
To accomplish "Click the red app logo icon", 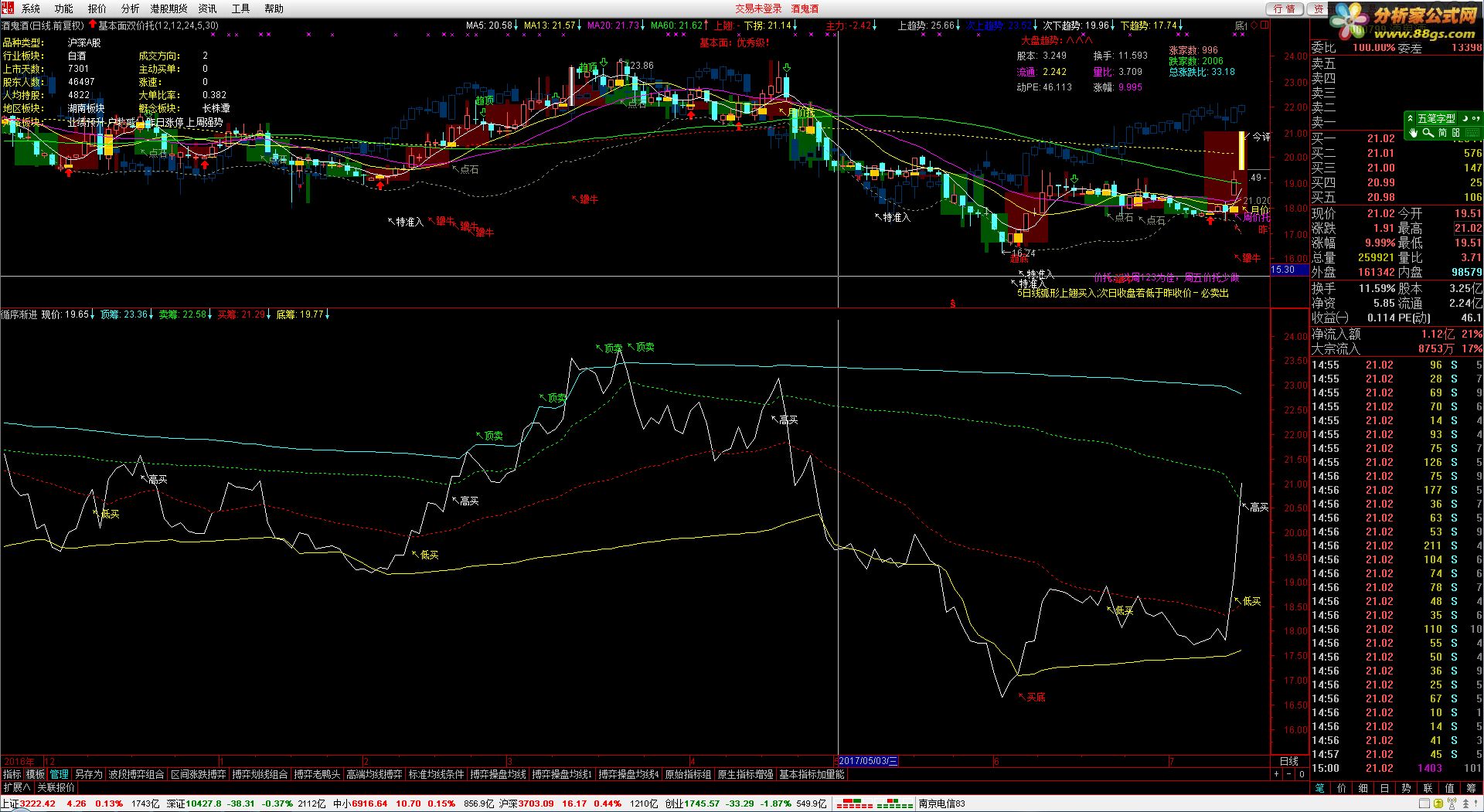I will [9, 8].
